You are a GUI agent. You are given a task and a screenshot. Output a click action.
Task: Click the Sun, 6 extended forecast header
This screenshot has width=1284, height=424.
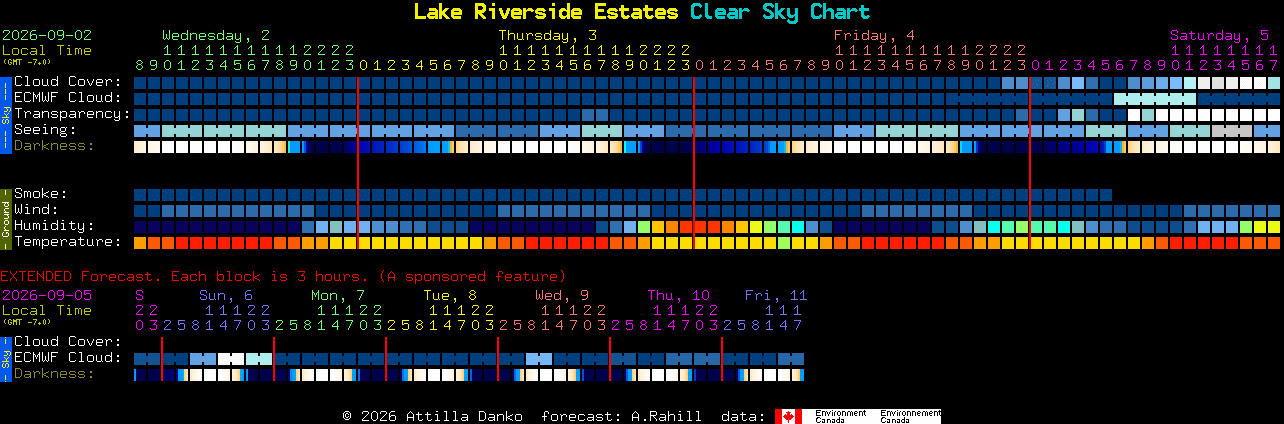[x=226, y=295]
